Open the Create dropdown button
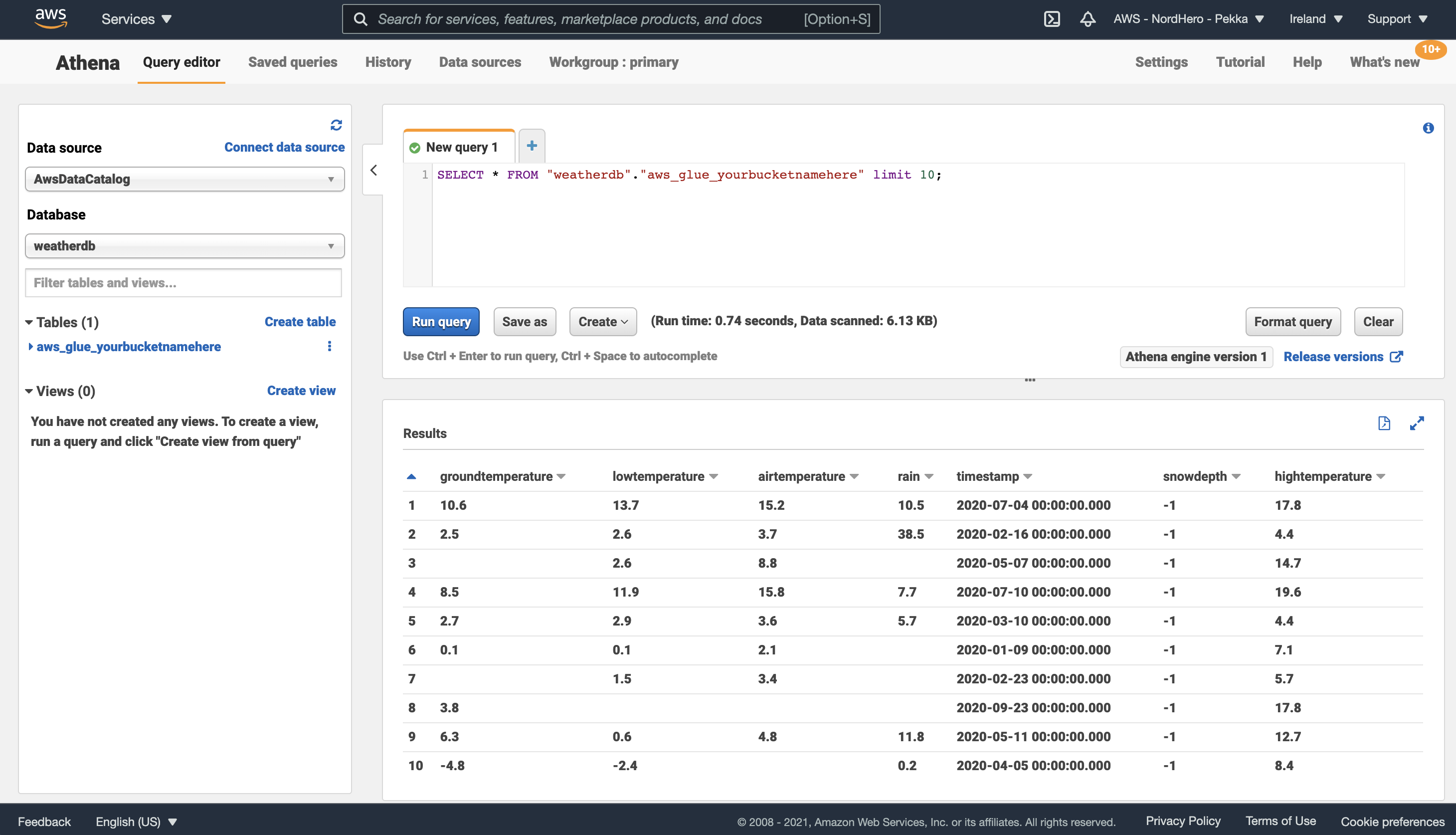Viewport: 1456px width, 835px height. coord(602,321)
